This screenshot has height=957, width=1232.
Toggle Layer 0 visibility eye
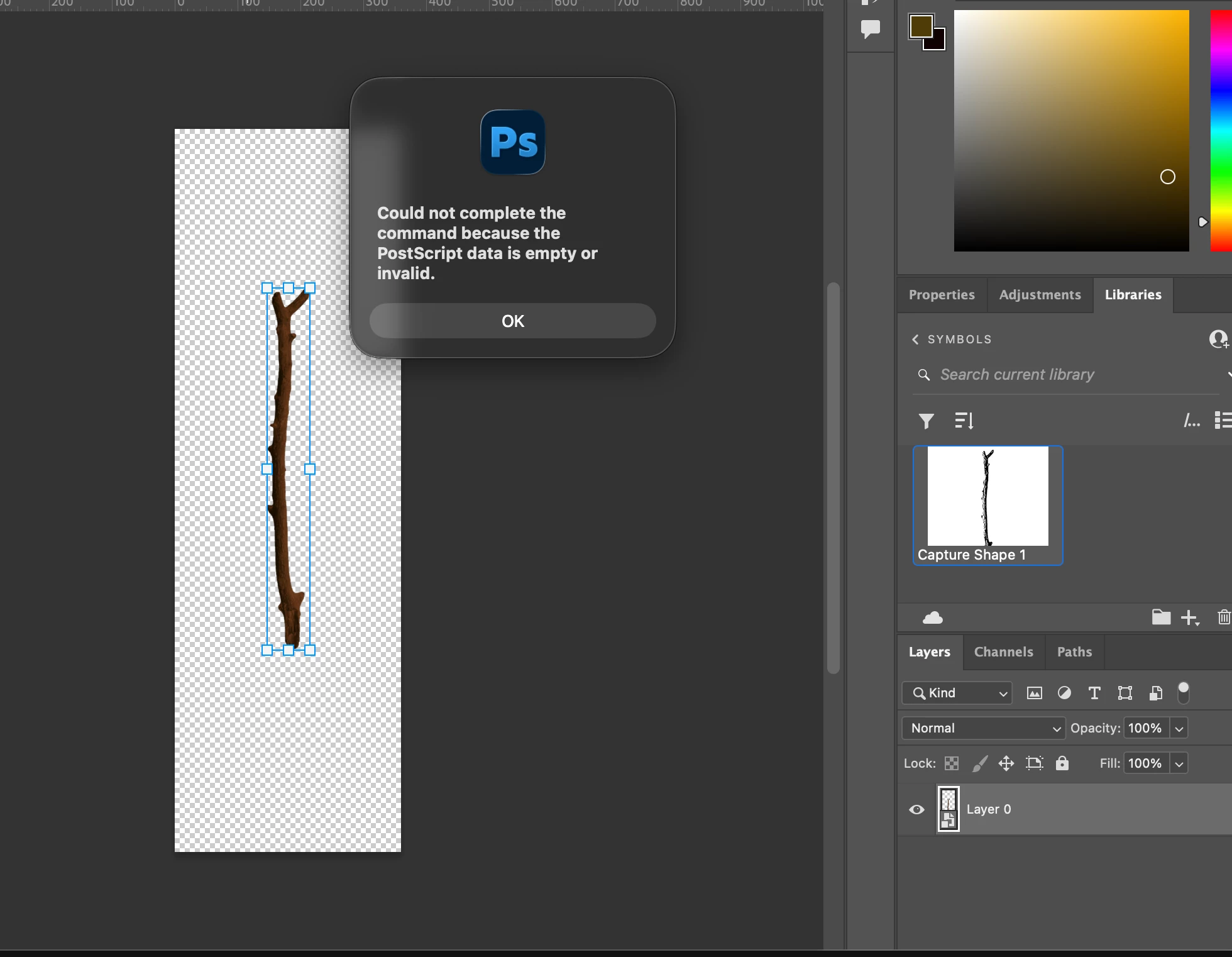click(916, 809)
